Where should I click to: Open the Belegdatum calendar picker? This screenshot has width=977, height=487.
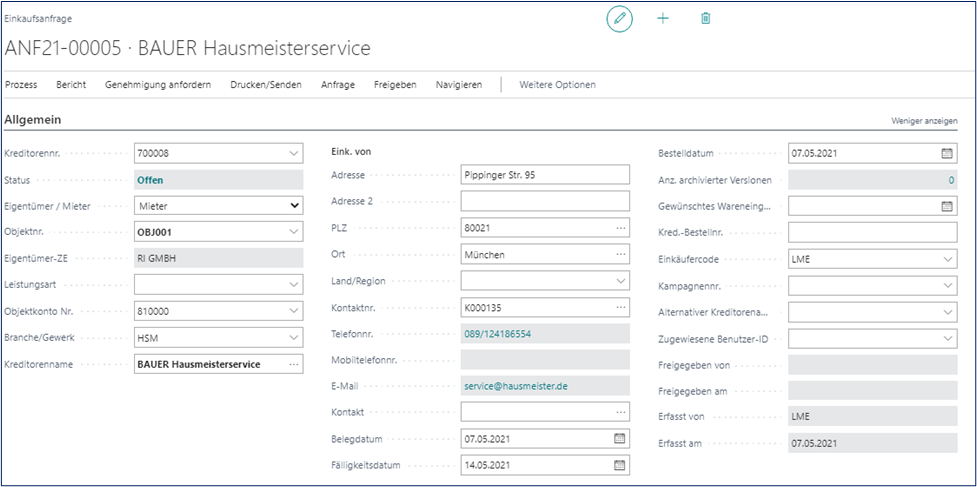(x=619, y=439)
